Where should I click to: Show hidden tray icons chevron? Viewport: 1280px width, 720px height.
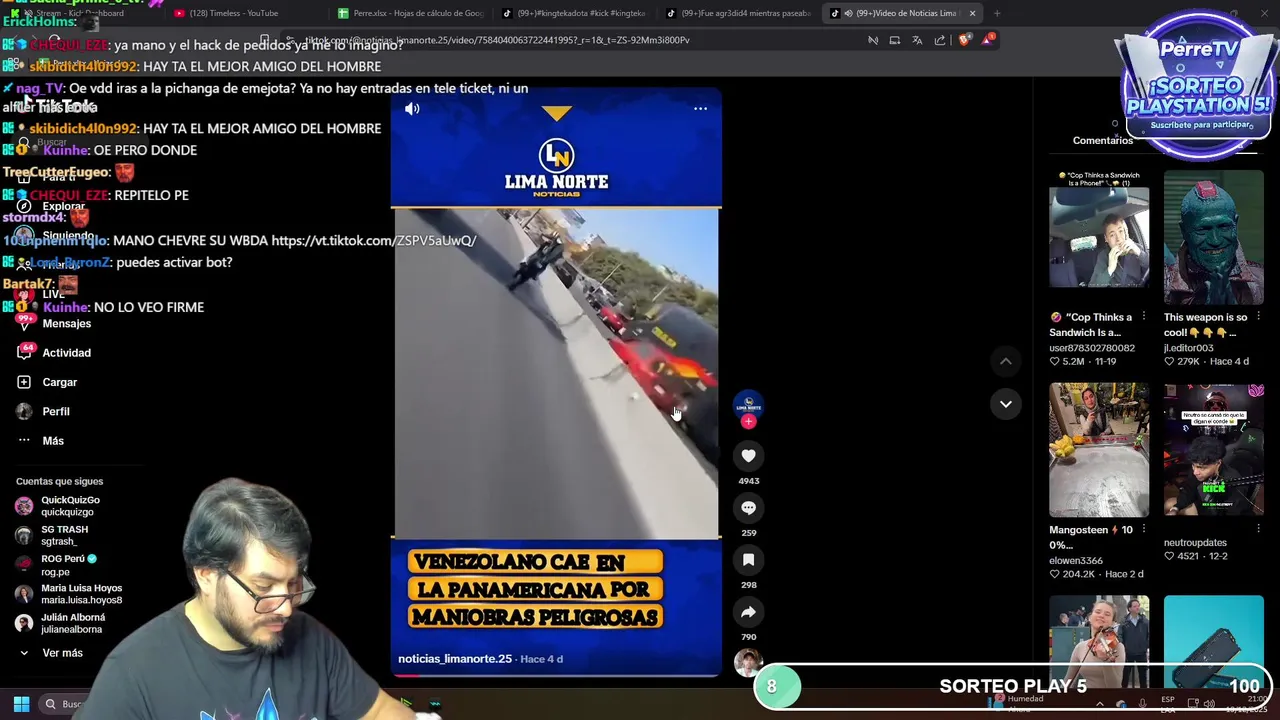[1100, 704]
